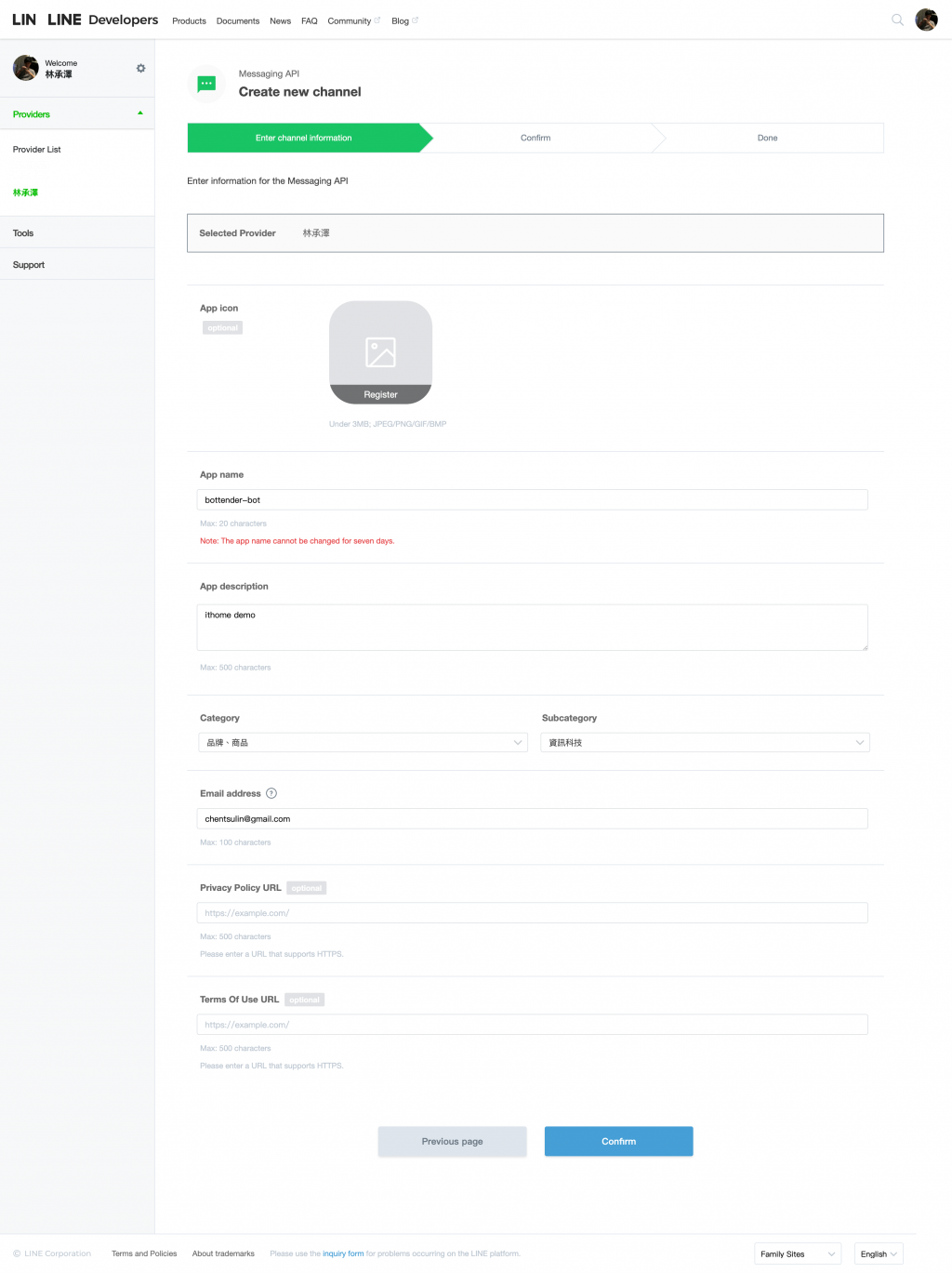Open the English language dropdown

(x=879, y=1253)
